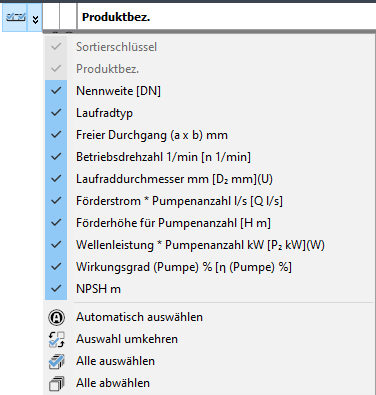This screenshot has width=376, height=395.
Task: Click the column selection checklist icon
Action: point(15,17)
